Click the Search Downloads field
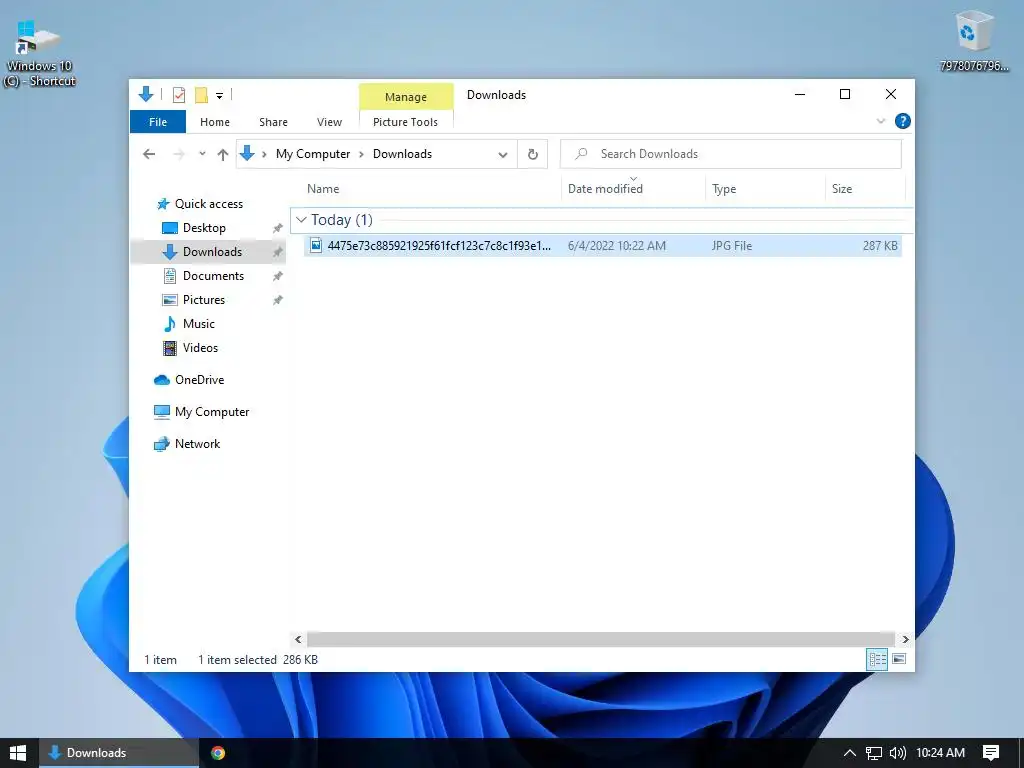The width and height of the screenshot is (1024, 768). pos(731,154)
